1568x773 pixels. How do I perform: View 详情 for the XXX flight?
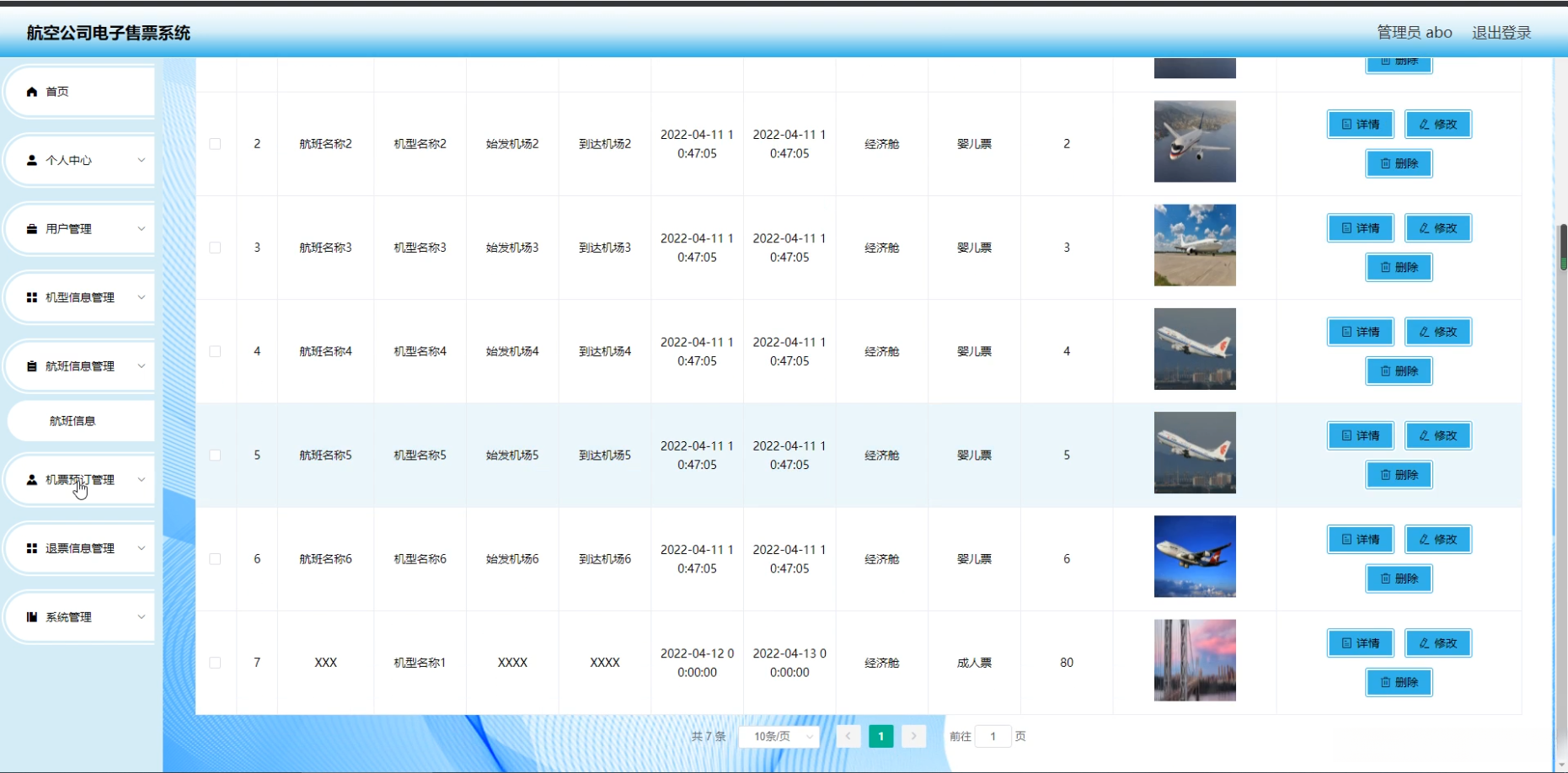click(x=1361, y=643)
